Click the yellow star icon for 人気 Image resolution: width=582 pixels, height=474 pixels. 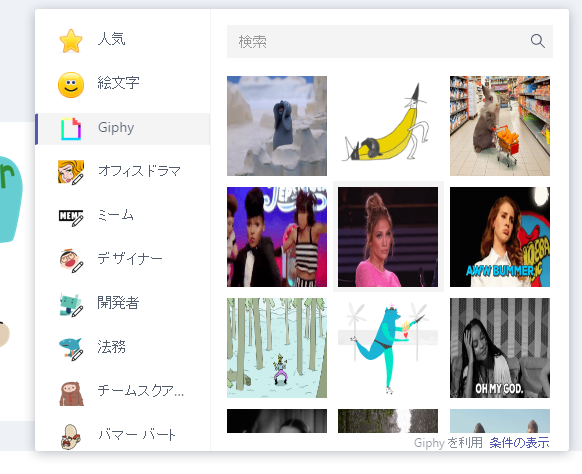coord(71,41)
